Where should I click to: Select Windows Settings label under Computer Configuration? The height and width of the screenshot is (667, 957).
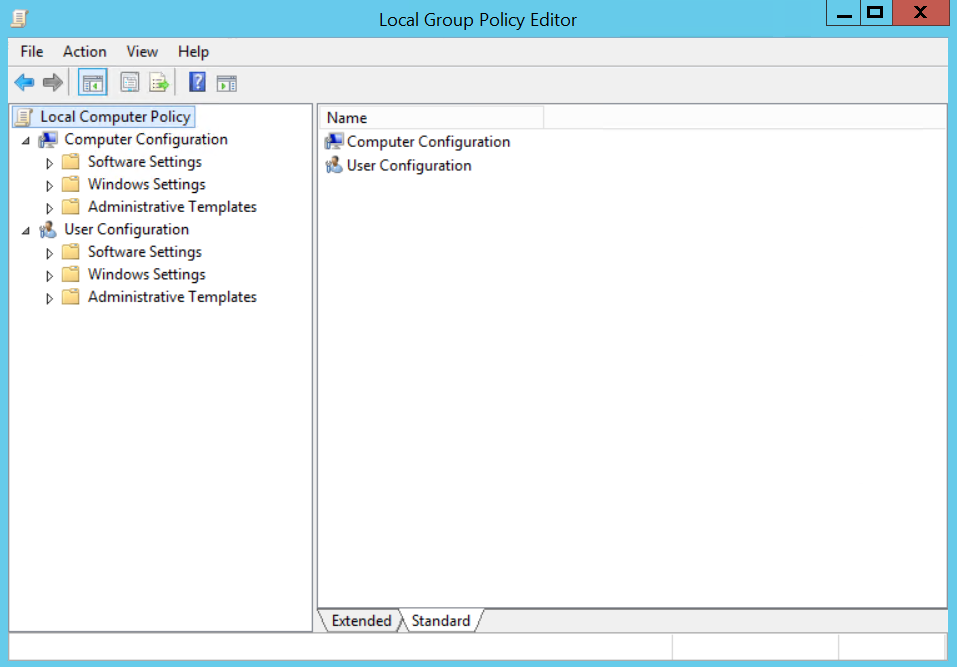pyautogui.click(x=146, y=184)
